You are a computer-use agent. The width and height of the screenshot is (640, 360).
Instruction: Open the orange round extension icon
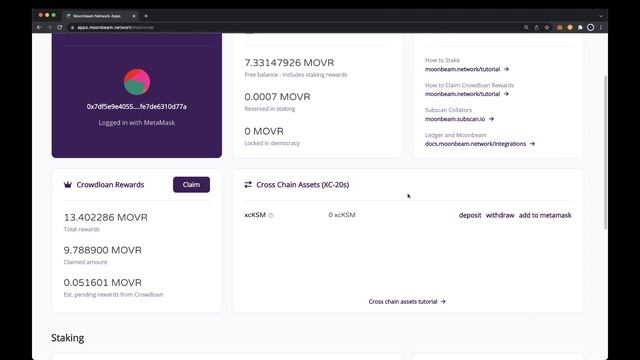[570, 27]
